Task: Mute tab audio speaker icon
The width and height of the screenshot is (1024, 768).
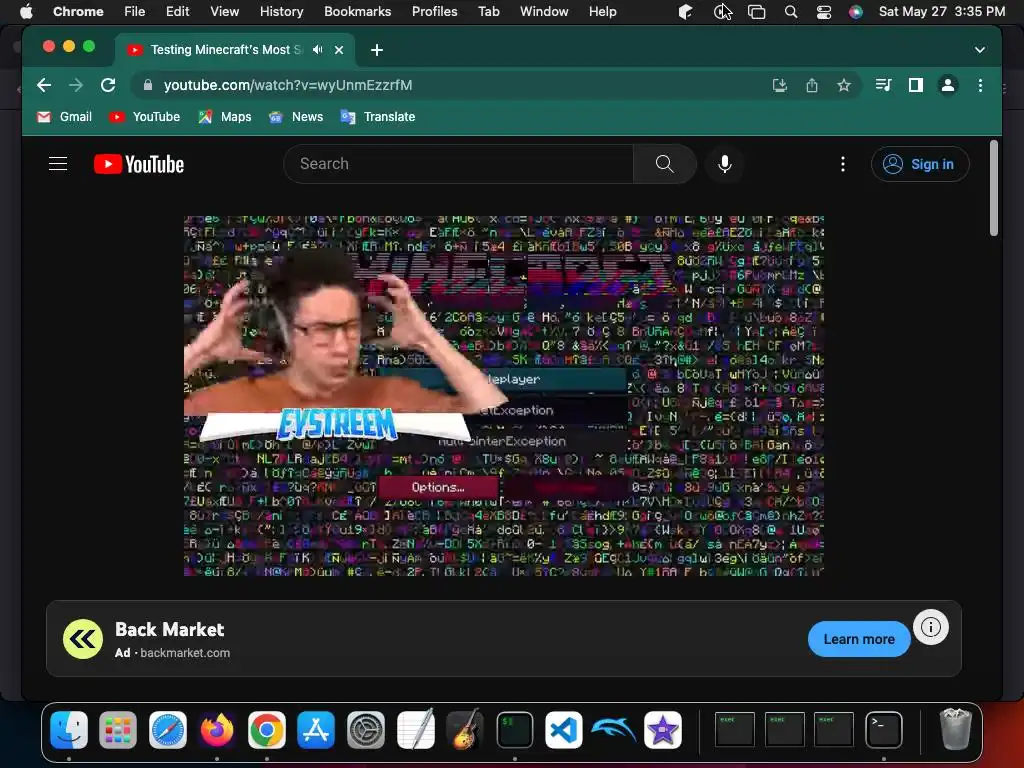Action: [317, 50]
